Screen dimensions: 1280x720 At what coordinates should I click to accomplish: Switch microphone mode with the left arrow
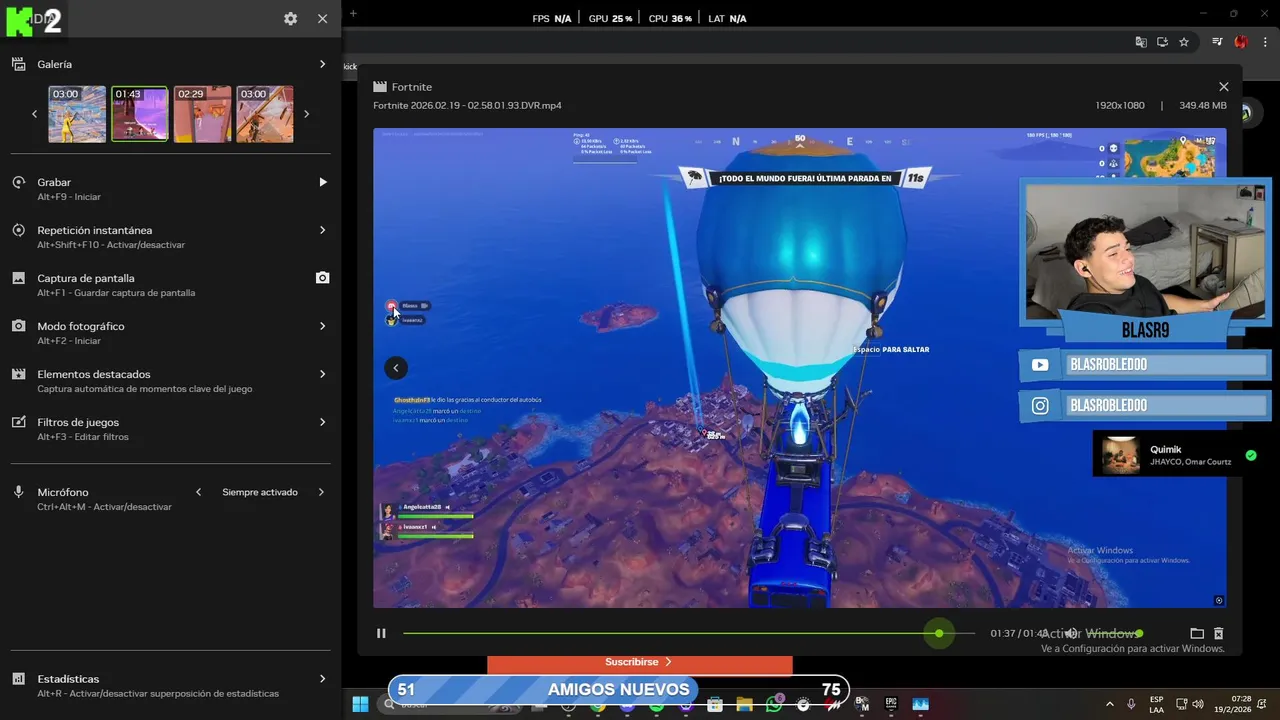(198, 492)
